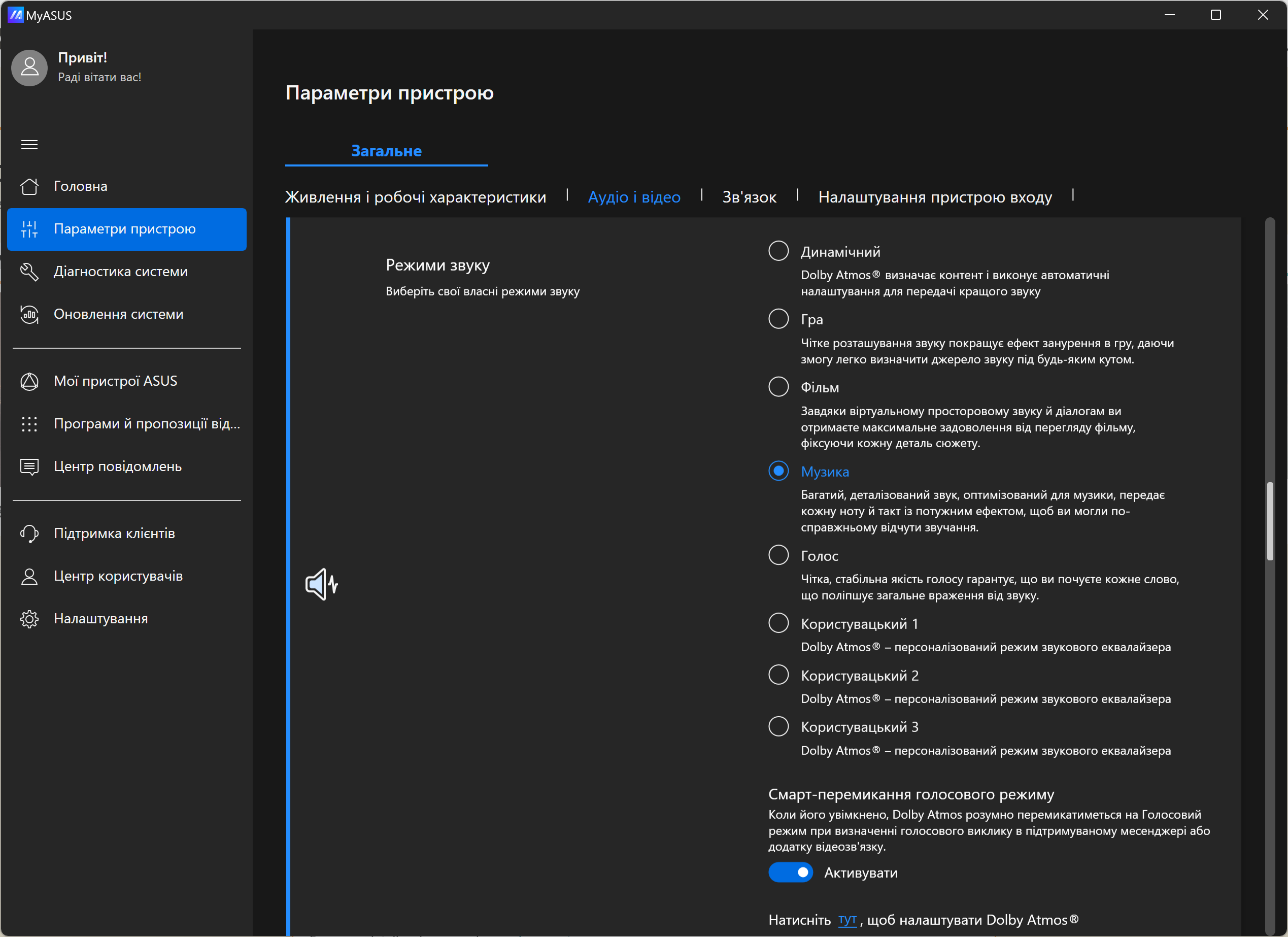Click the home icon beside Головна
The image size is (1288, 937).
(29, 186)
